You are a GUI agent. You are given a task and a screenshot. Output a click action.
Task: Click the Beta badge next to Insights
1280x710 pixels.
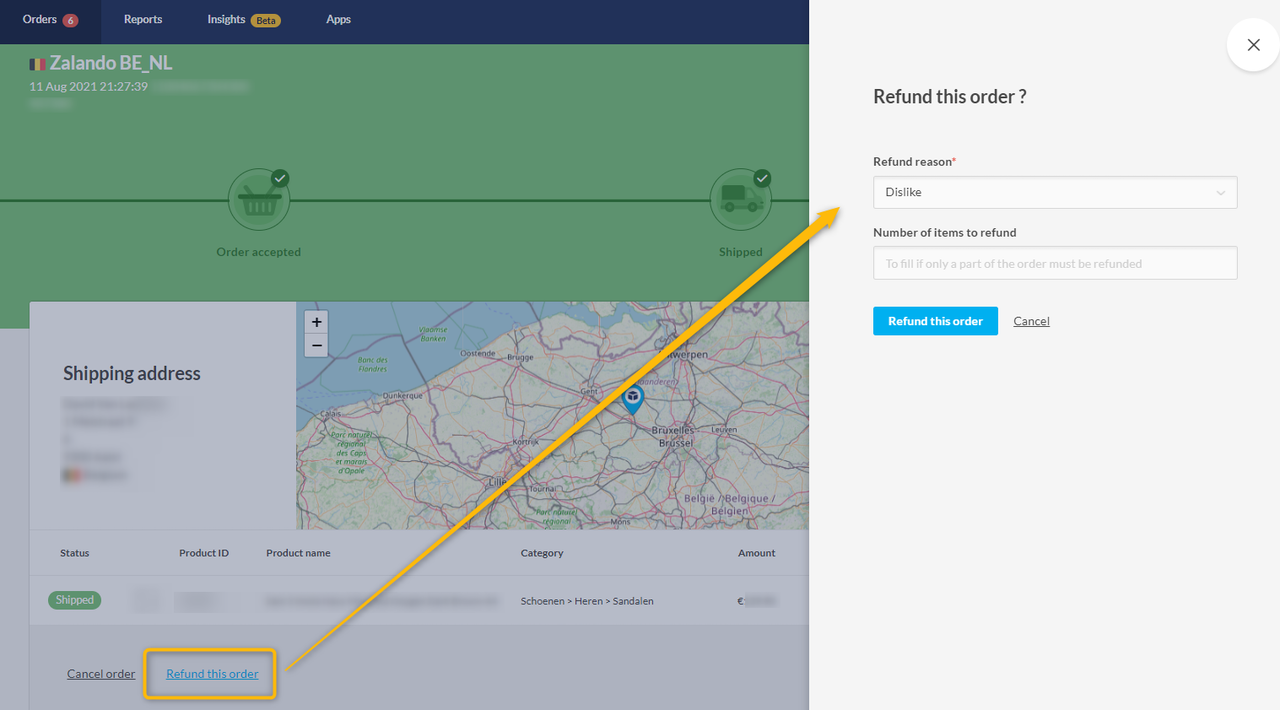click(265, 20)
